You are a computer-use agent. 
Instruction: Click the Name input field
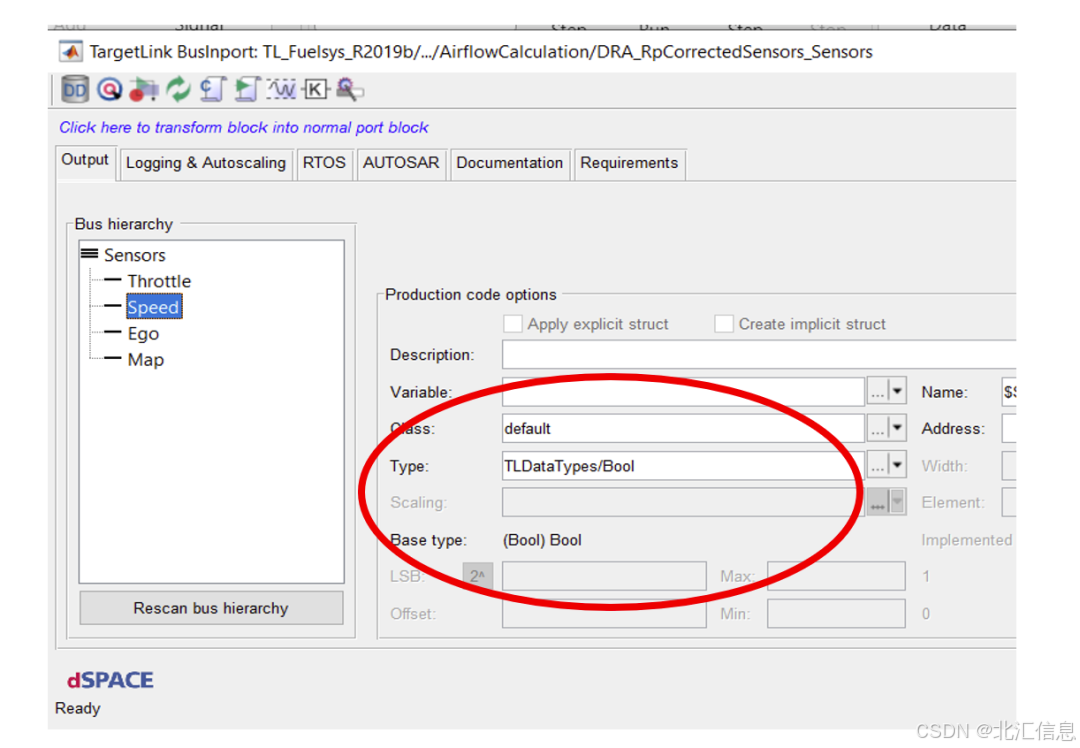pyautogui.click(x=1008, y=391)
